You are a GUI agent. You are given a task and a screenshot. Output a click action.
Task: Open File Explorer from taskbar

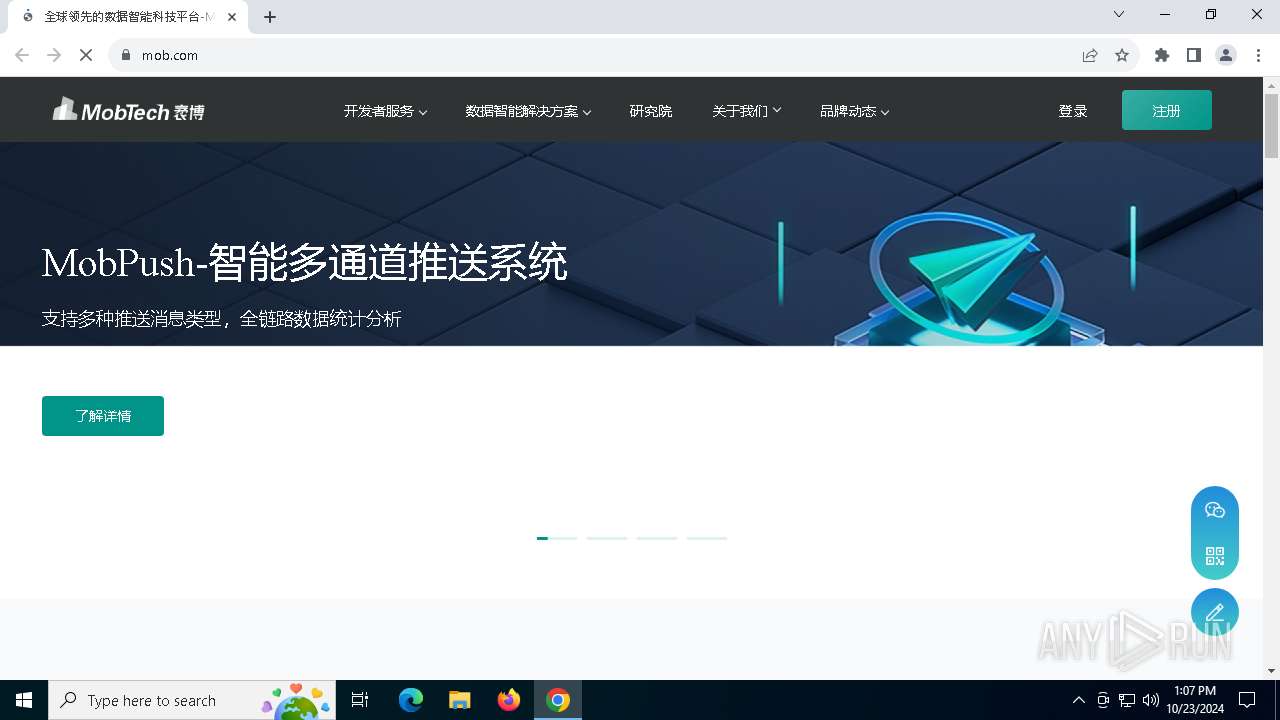pos(460,700)
